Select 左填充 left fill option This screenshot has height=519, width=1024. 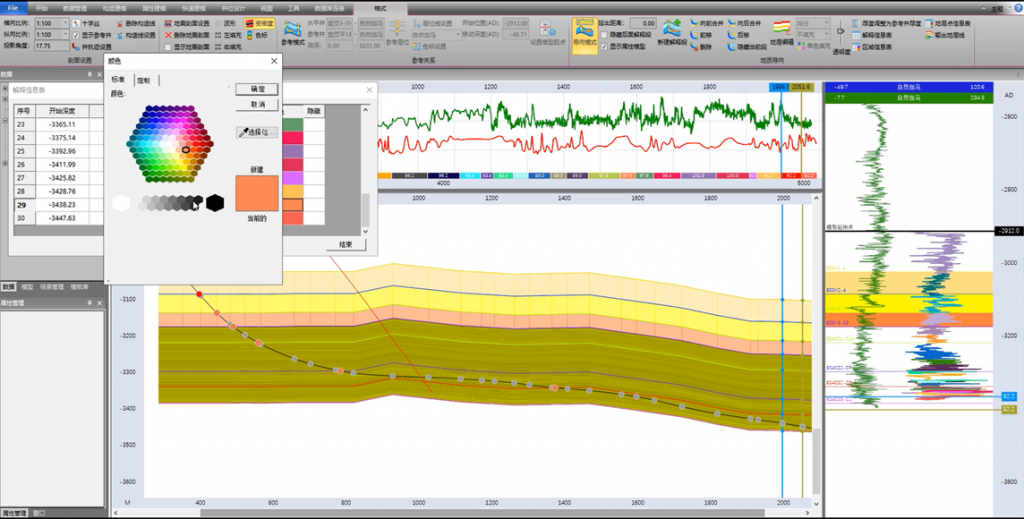click(228, 35)
